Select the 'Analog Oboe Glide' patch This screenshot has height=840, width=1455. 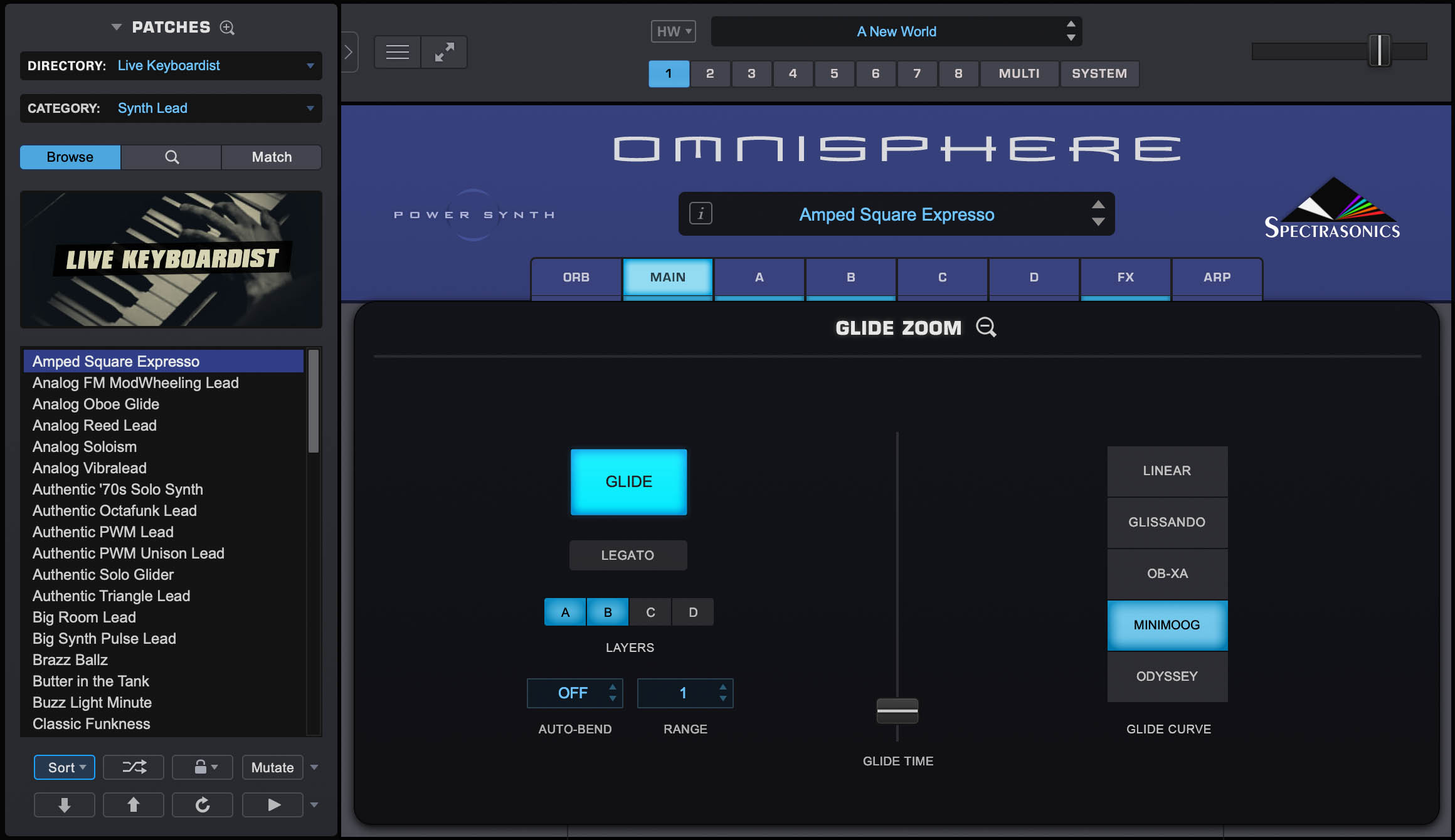click(x=95, y=404)
